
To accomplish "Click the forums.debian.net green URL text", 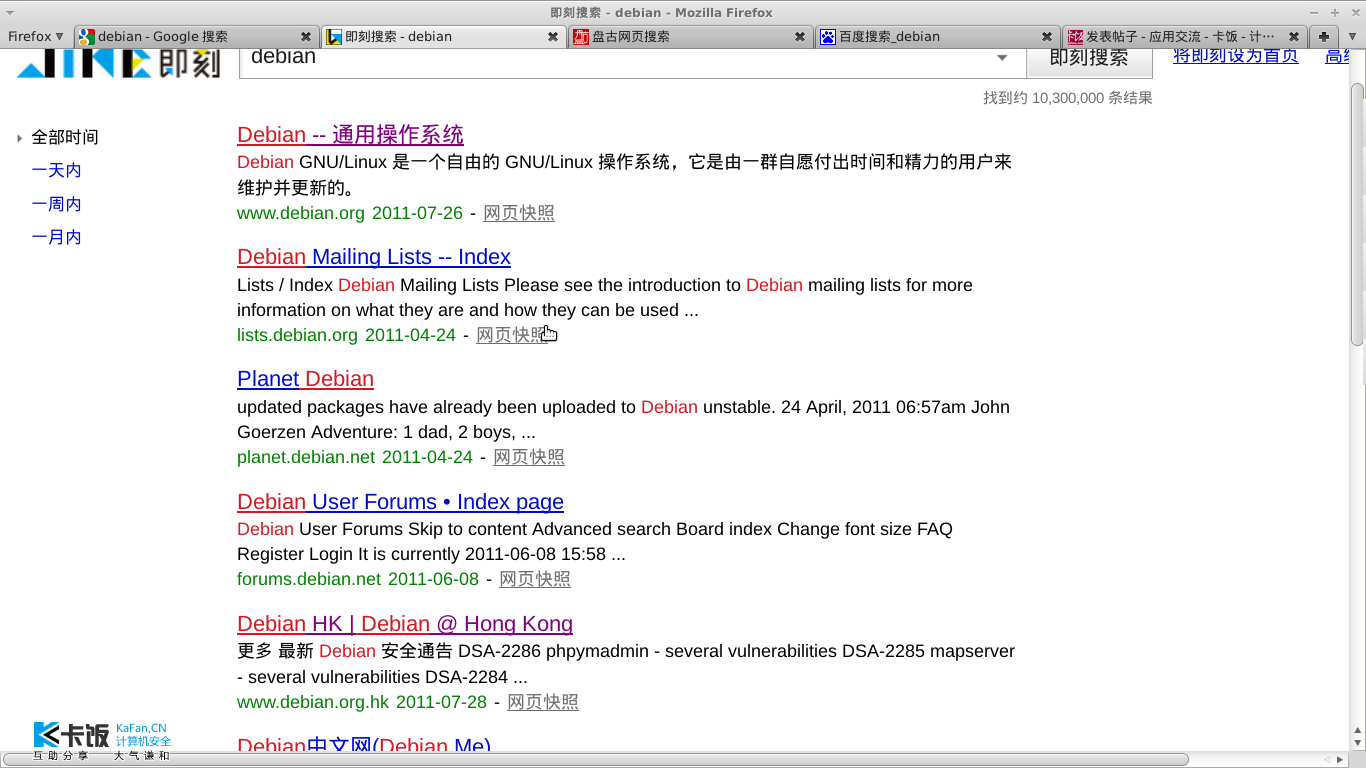I will [x=309, y=579].
